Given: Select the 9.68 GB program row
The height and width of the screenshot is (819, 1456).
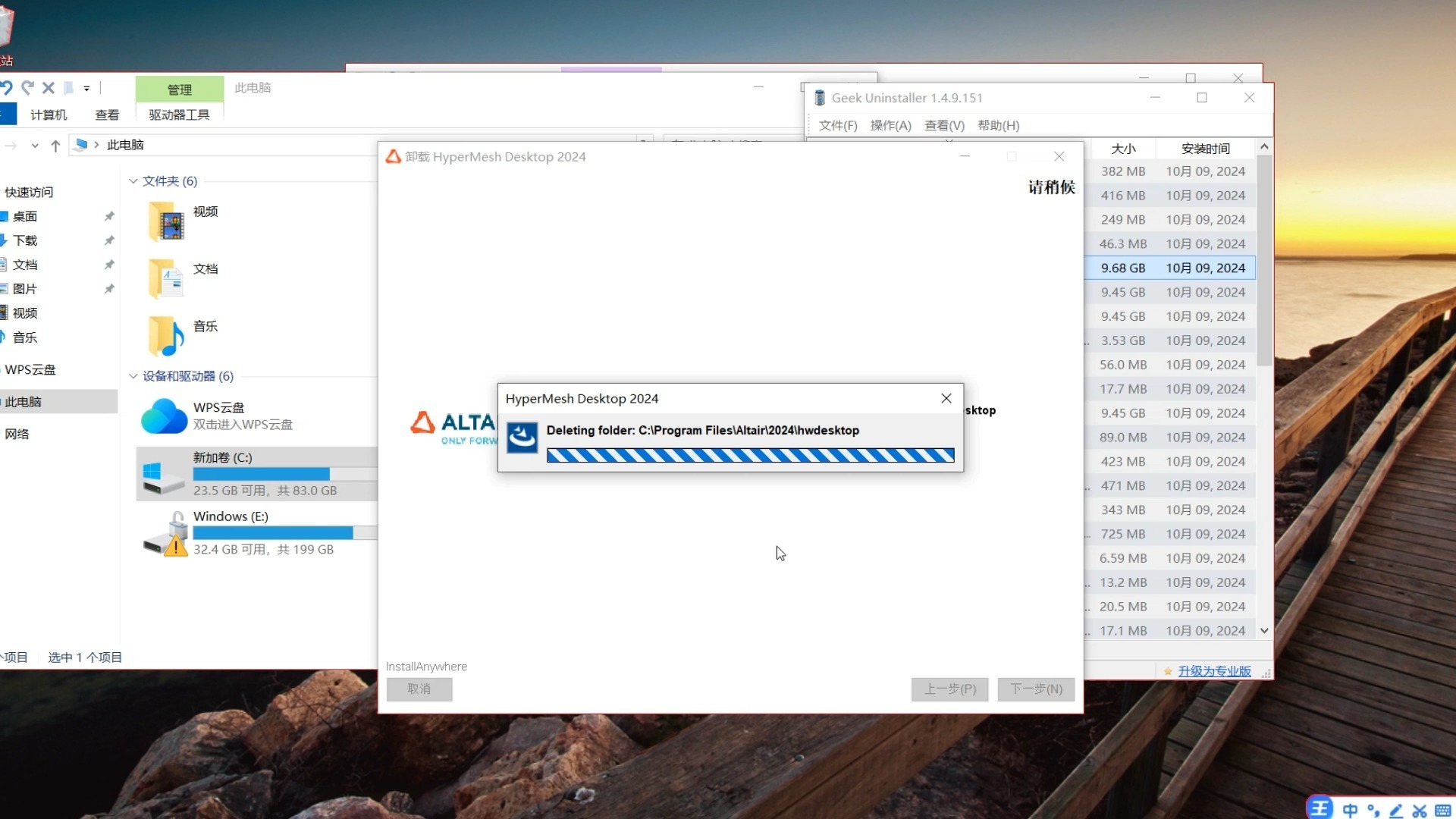Looking at the screenshot, I should pyautogui.click(x=1170, y=268).
